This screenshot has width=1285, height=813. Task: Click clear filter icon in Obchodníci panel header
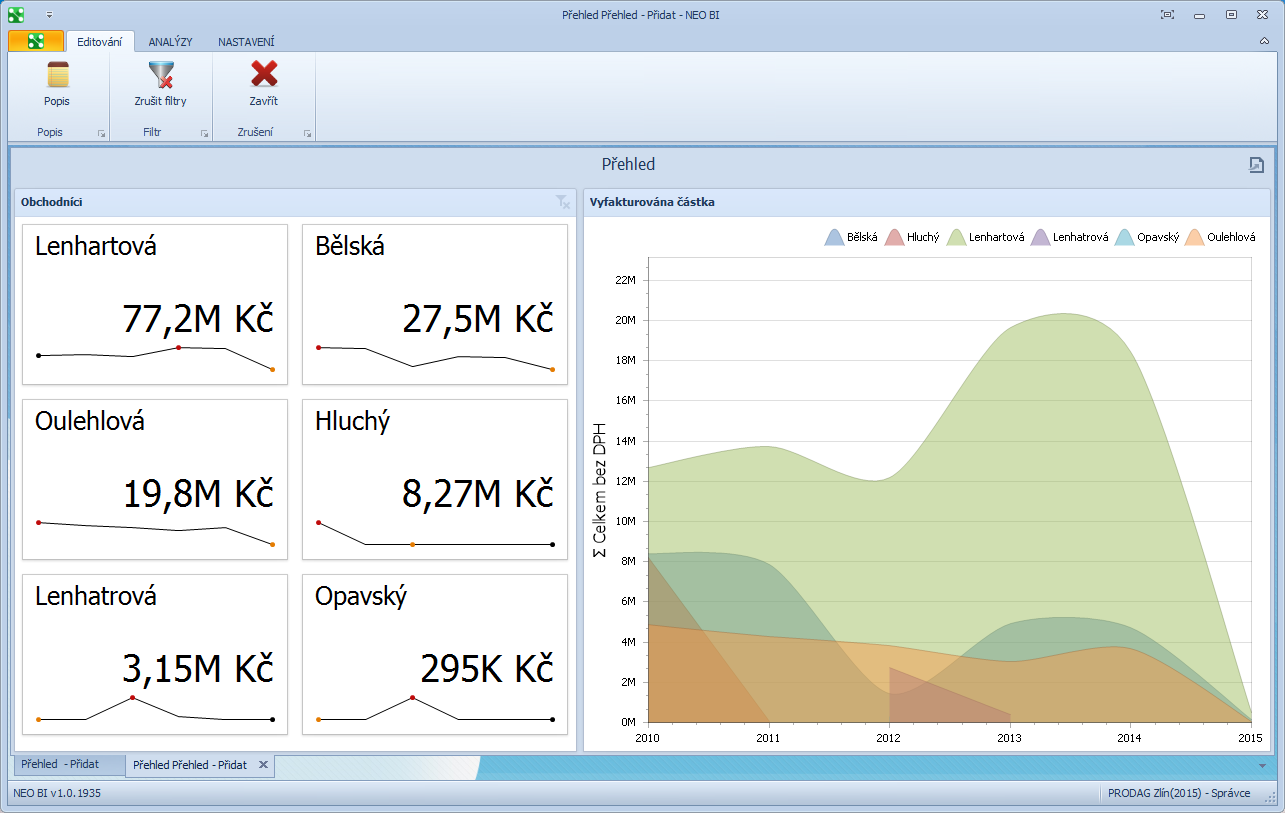tap(562, 202)
